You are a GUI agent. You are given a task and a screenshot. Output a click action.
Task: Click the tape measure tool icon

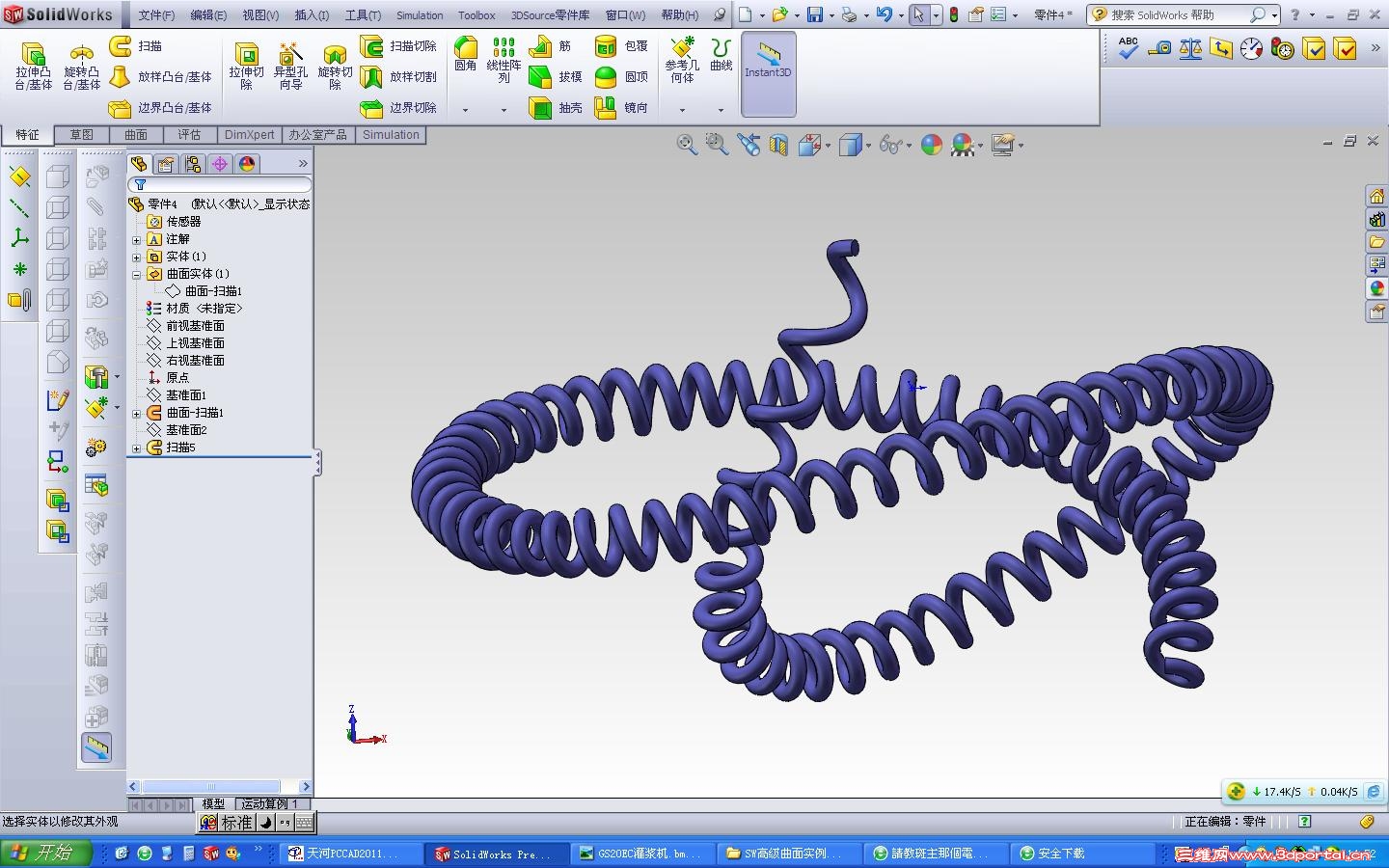tap(1159, 48)
